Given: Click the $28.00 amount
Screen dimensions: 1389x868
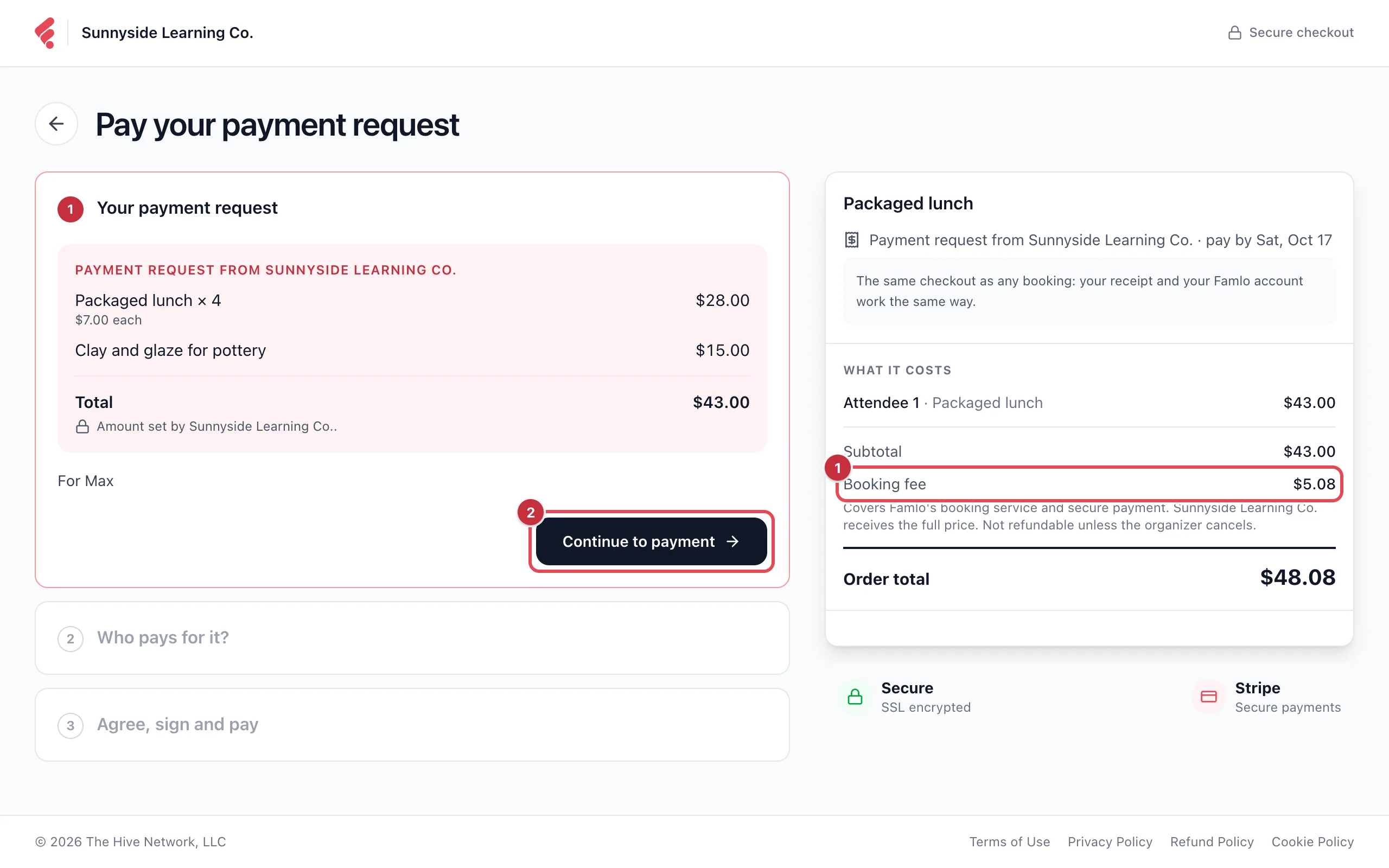Looking at the screenshot, I should [x=723, y=300].
